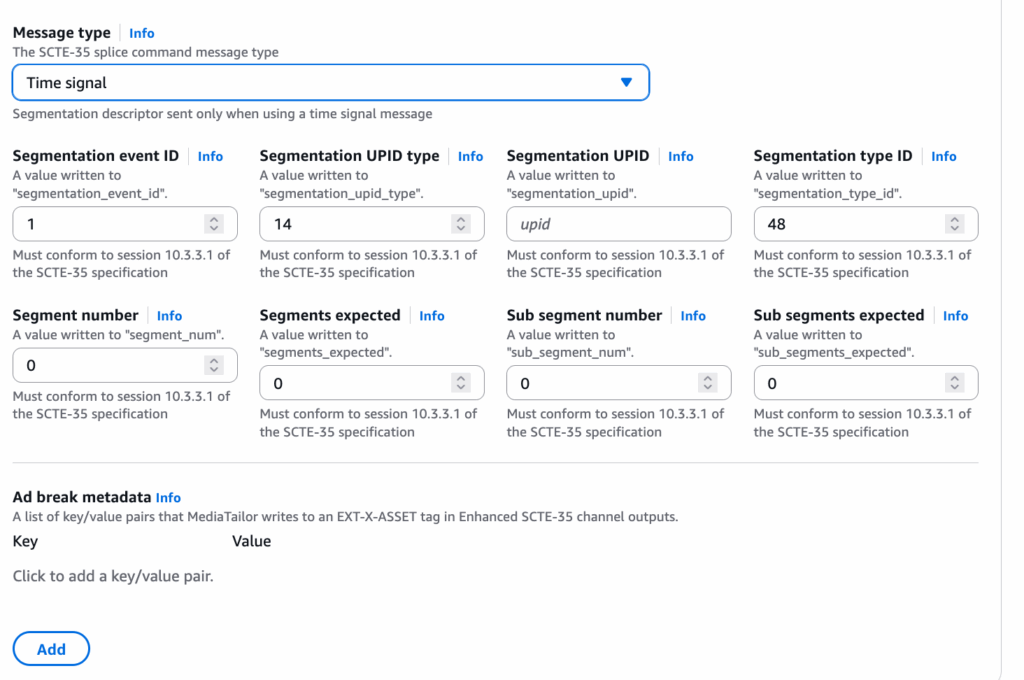Open Info for Sub segments expected
This screenshot has height=680, width=1024.
coord(955,315)
